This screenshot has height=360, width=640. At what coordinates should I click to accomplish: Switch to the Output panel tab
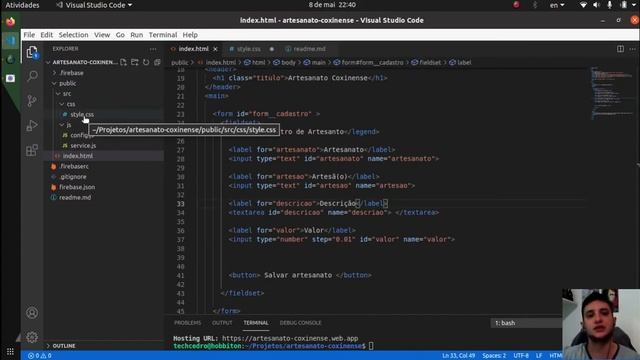point(222,323)
